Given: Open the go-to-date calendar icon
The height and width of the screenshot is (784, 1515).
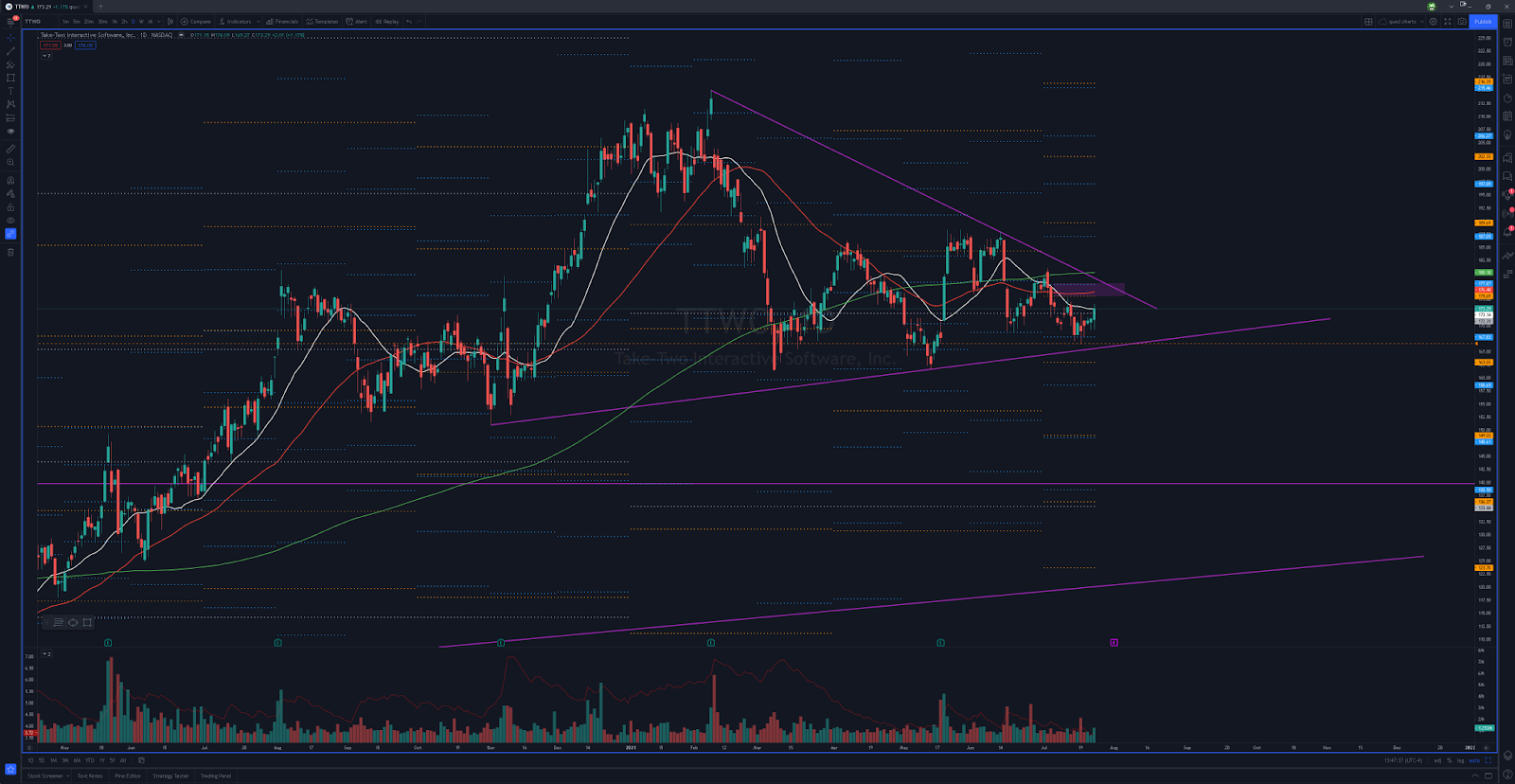Looking at the screenshot, I should click(x=141, y=760).
